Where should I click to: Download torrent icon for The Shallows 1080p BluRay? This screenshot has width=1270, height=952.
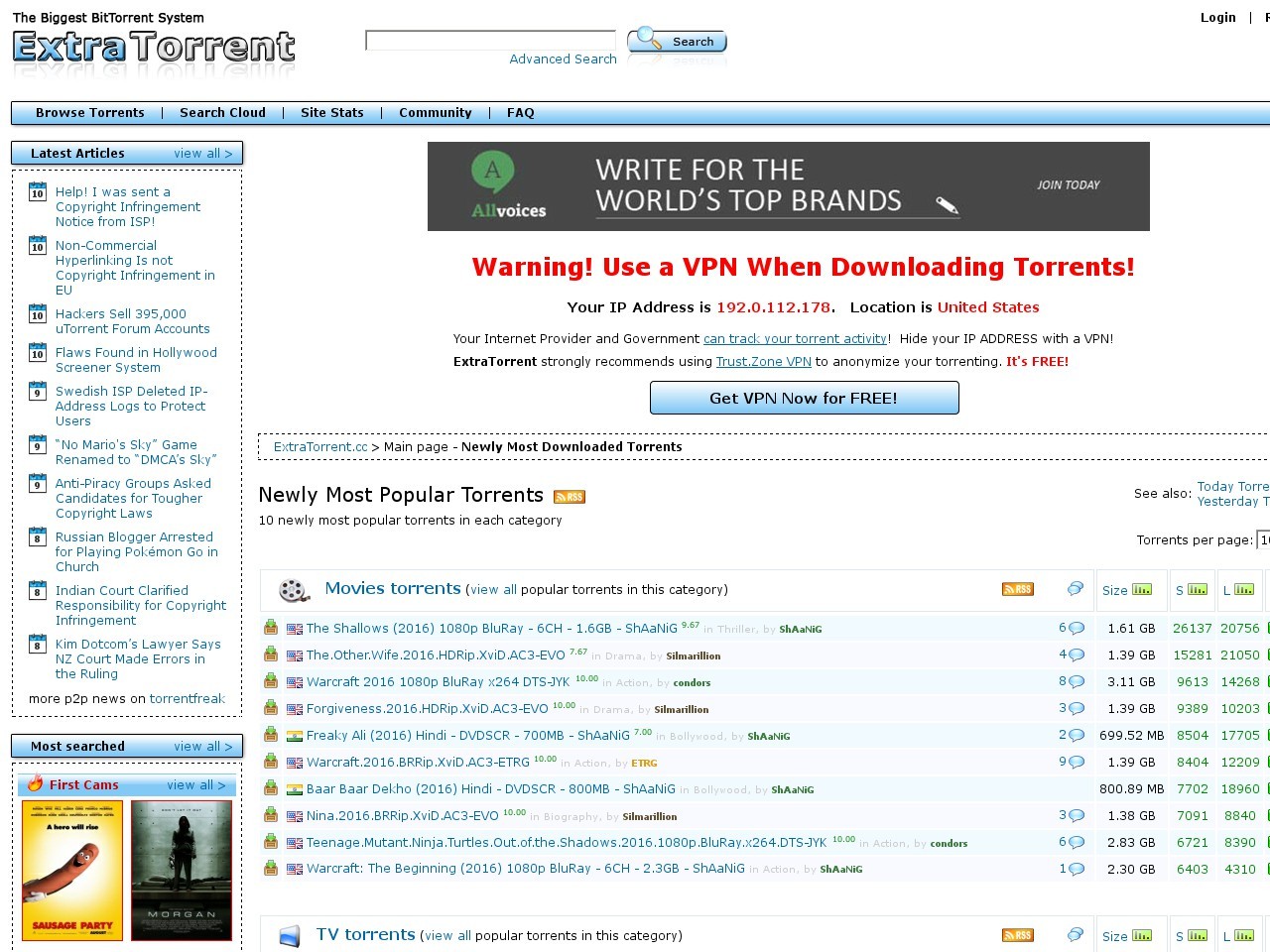coord(271,628)
